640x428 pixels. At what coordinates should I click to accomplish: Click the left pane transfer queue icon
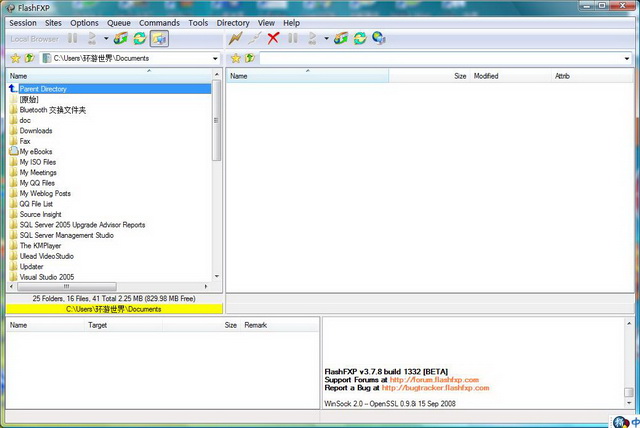92,38
